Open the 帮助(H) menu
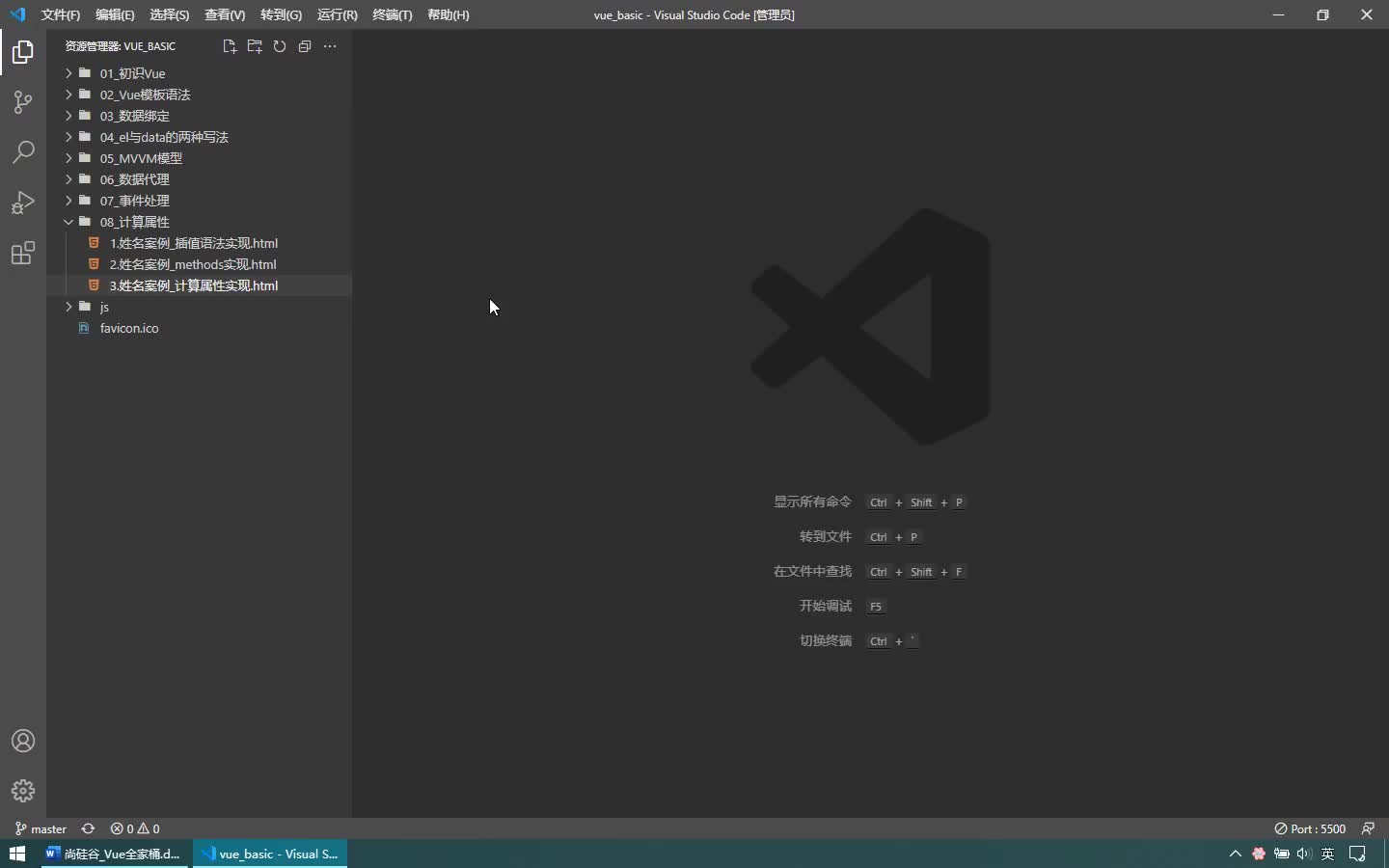The height and width of the screenshot is (868, 1389). click(x=448, y=14)
